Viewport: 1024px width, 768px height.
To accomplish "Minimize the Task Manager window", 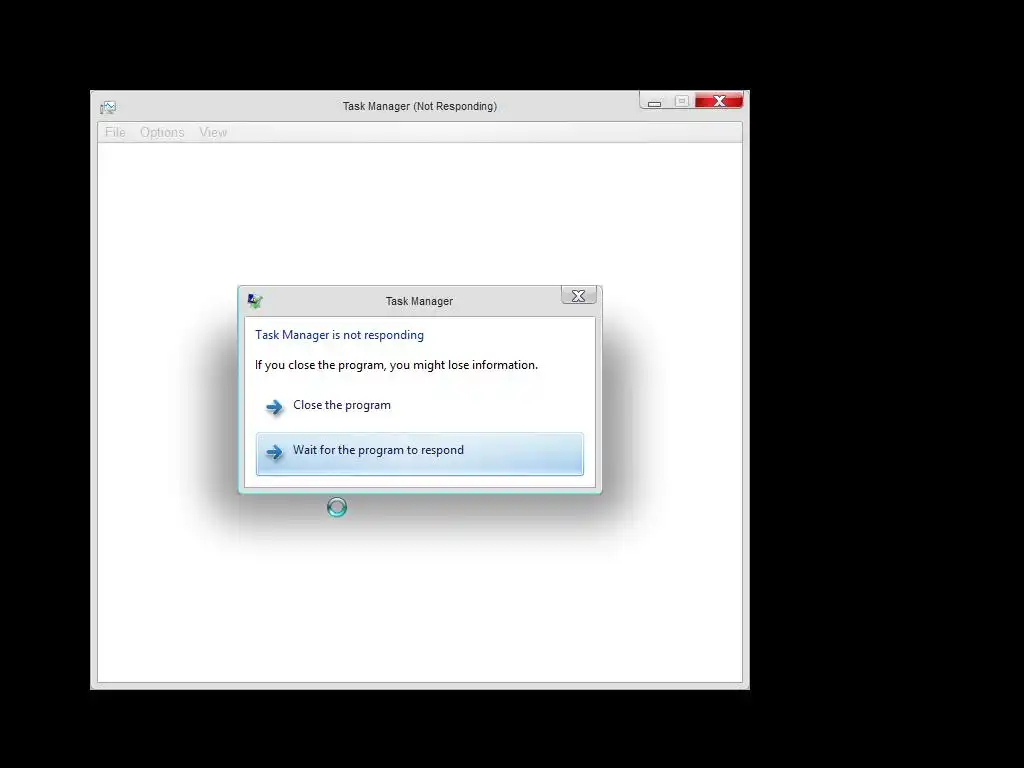I will [x=654, y=101].
